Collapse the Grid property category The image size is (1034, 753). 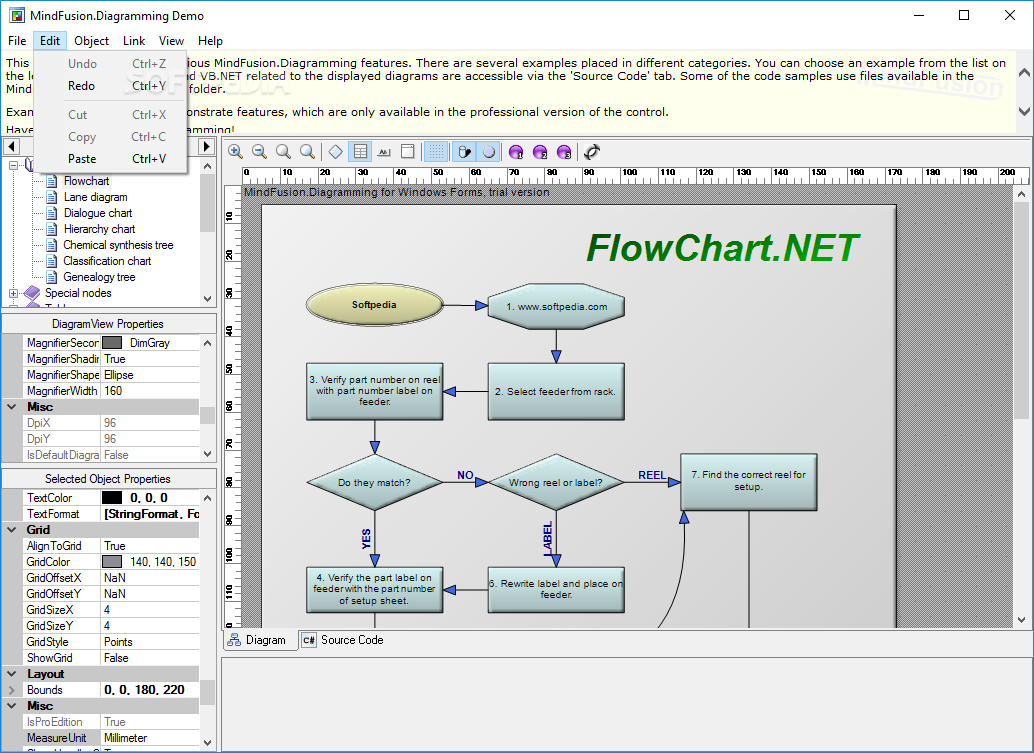pyautogui.click(x=12, y=529)
